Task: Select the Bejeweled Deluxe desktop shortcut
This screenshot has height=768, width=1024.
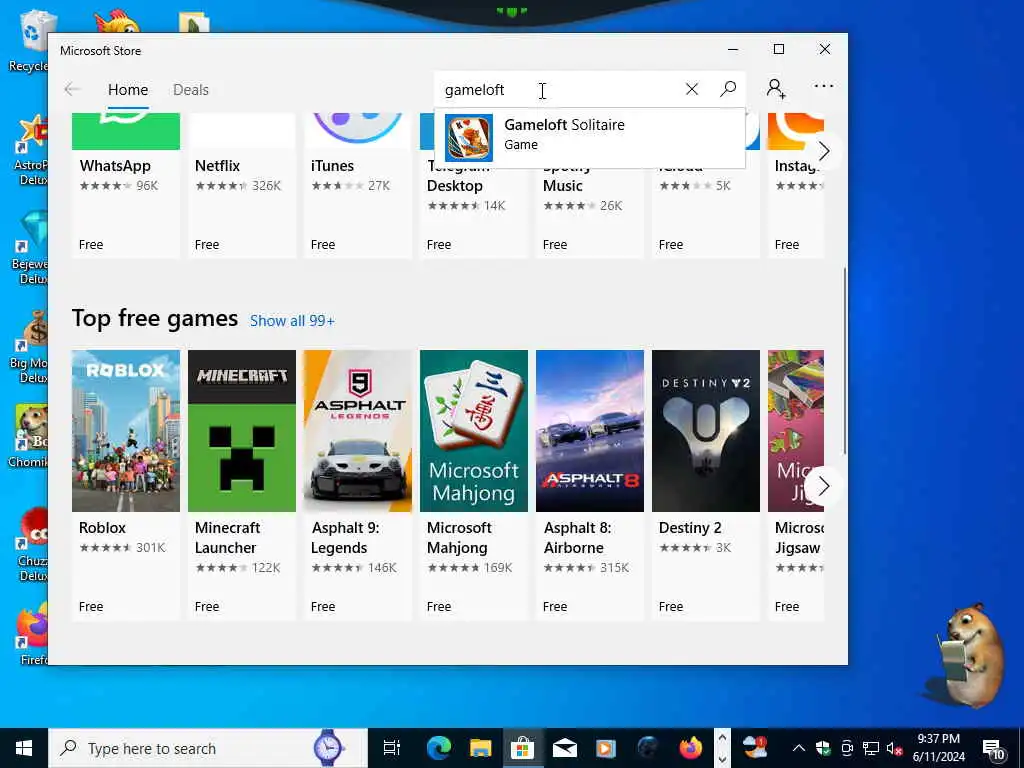Action: point(30,248)
